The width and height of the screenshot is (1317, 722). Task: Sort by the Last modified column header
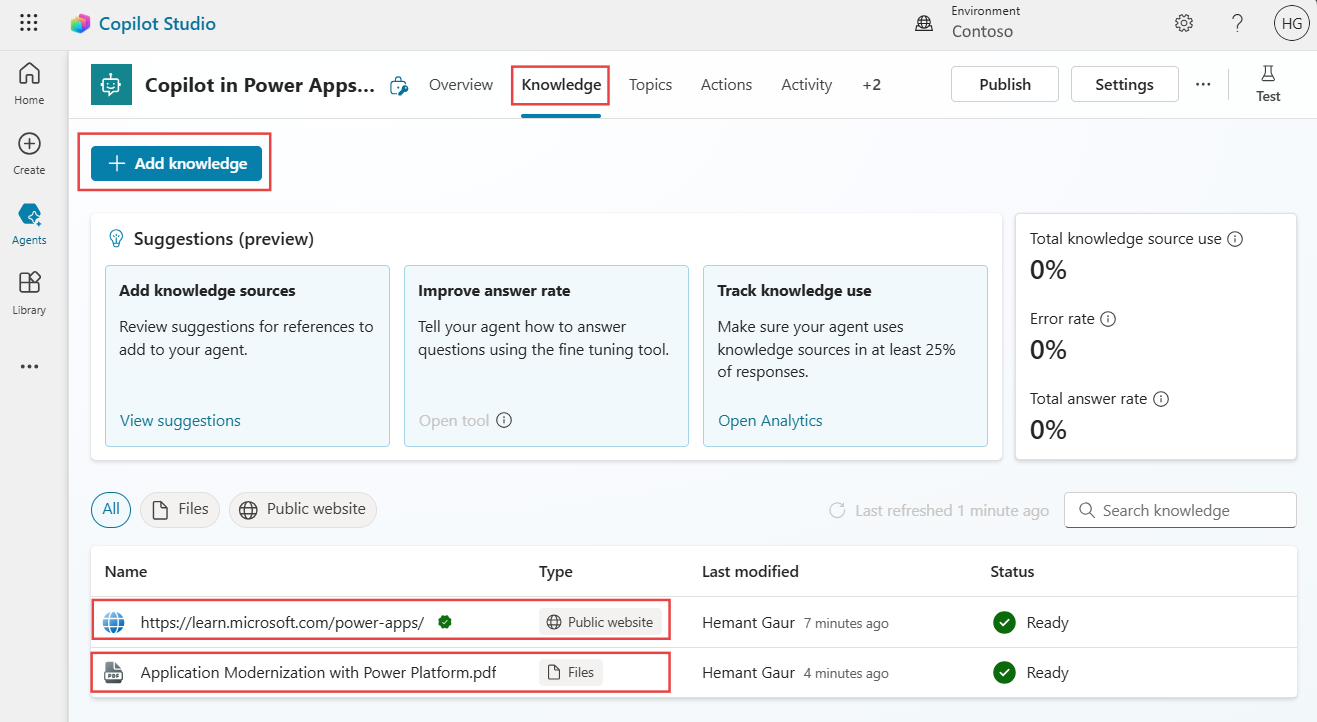(750, 572)
